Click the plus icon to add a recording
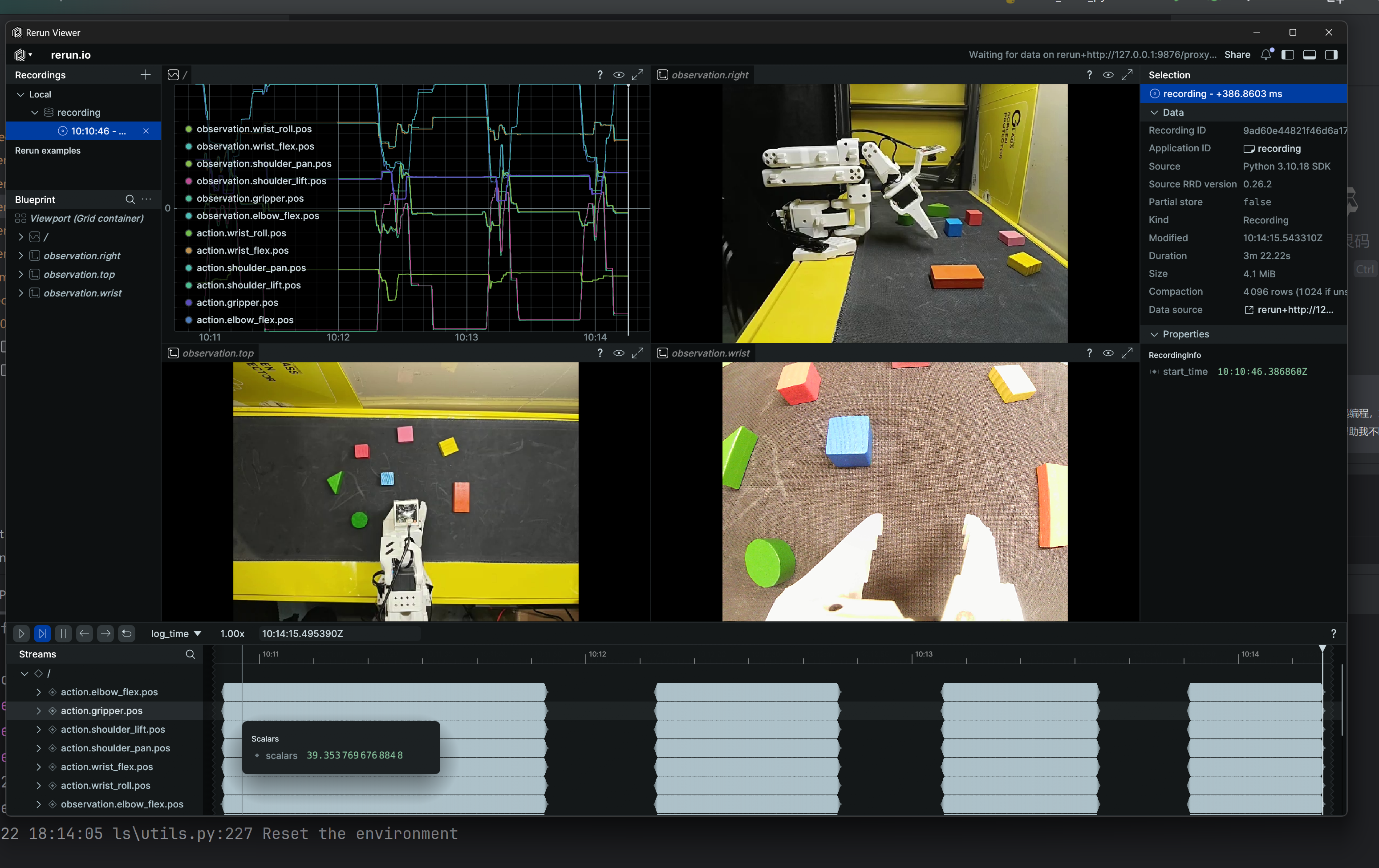The height and width of the screenshot is (868, 1379). point(146,75)
